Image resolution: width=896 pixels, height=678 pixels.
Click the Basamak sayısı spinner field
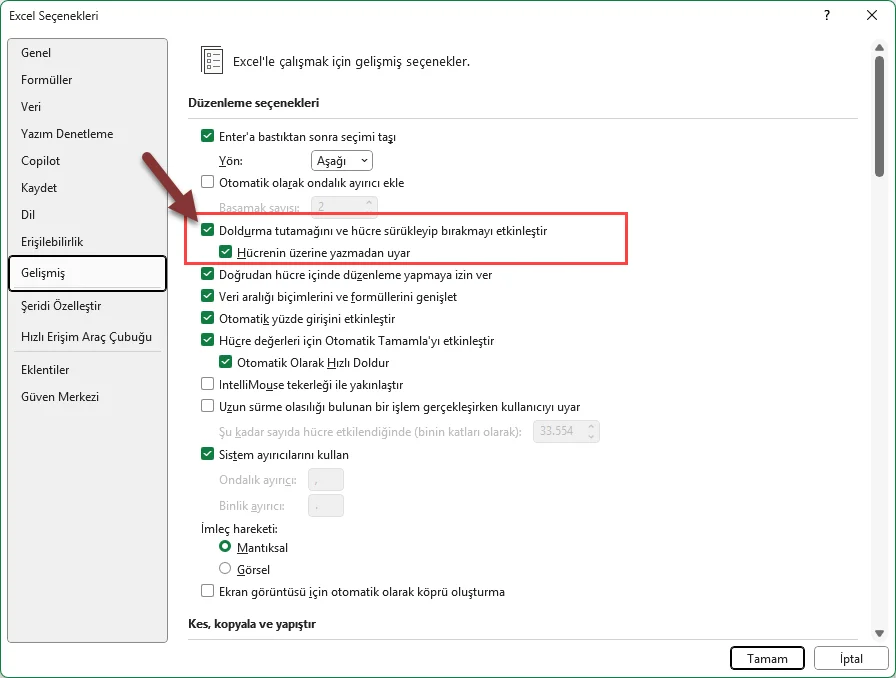(x=344, y=207)
